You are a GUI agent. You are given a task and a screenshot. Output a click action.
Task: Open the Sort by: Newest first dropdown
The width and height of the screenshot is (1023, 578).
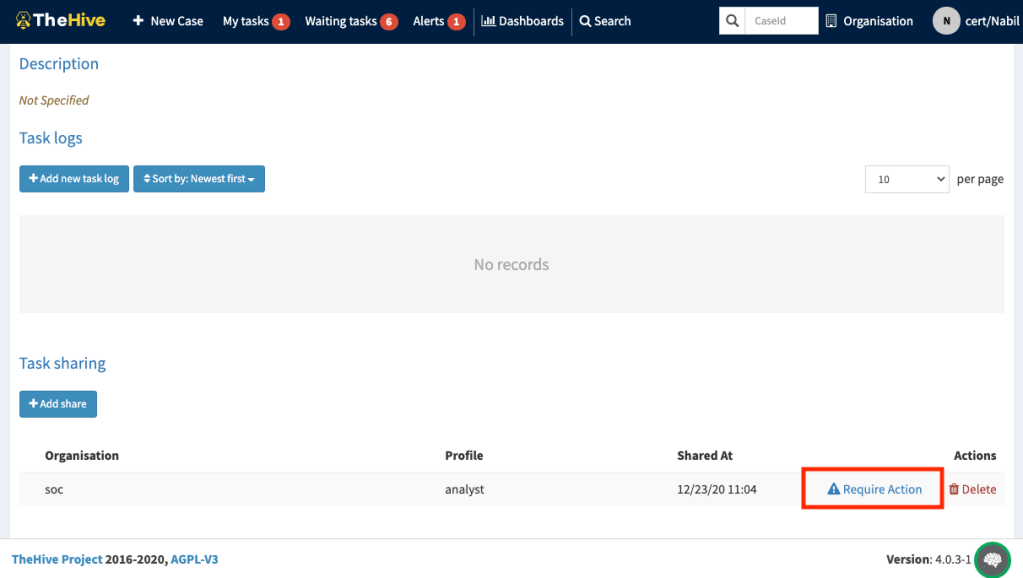(x=199, y=179)
